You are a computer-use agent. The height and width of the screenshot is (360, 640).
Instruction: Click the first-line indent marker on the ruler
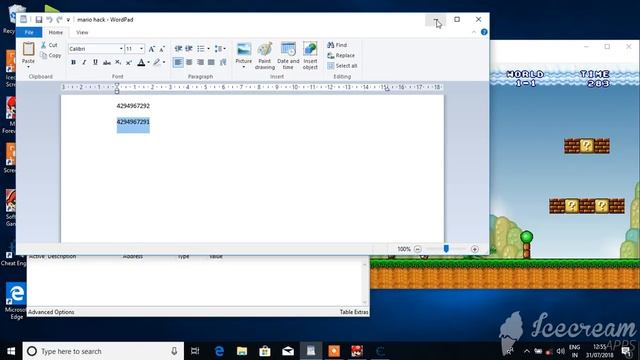pyautogui.click(x=117, y=85)
